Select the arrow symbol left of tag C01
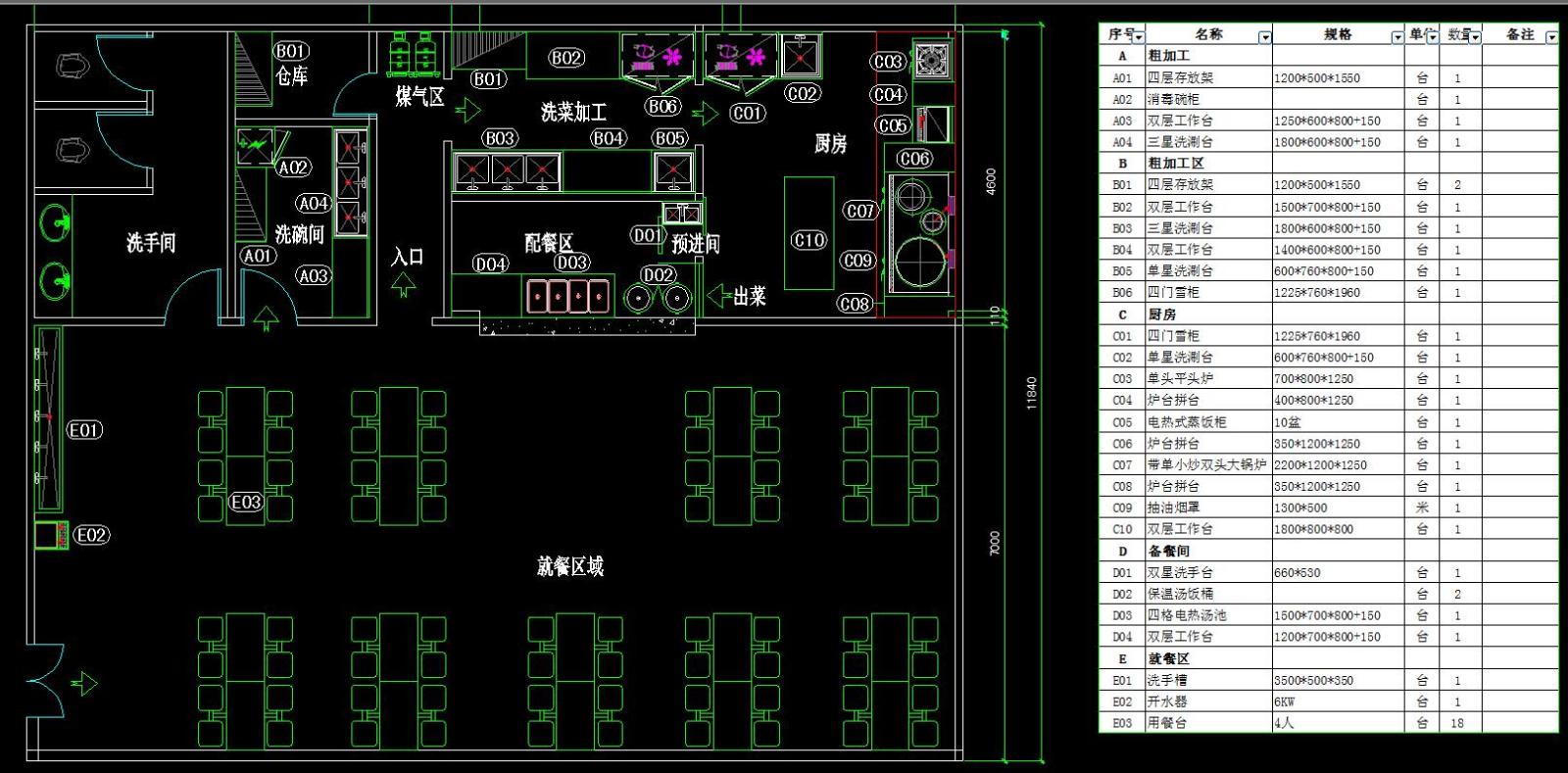The image size is (1568, 773). click(706, 115)
